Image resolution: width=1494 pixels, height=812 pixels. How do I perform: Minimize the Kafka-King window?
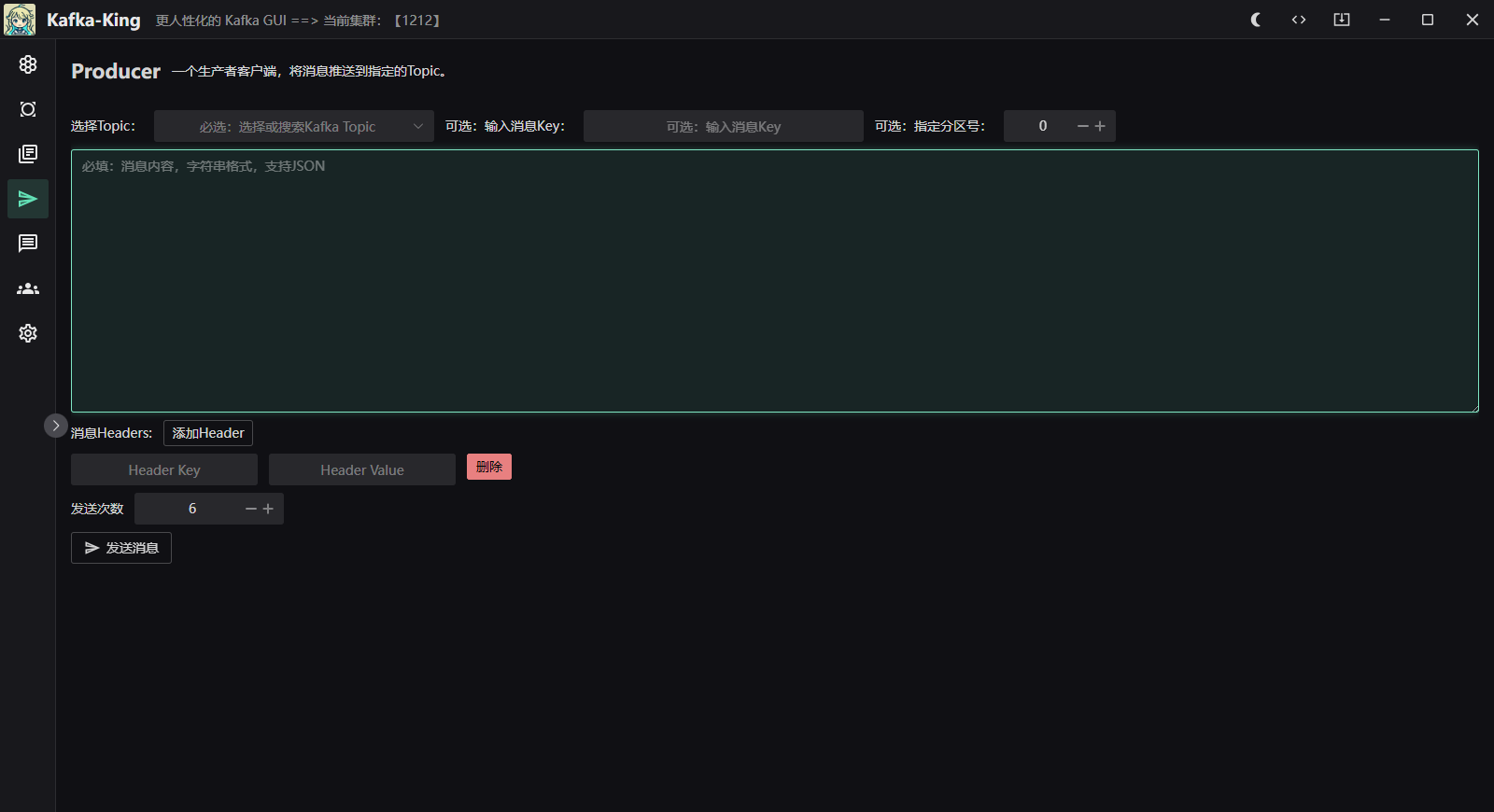pyautogui.click(x=1385, y=20)
